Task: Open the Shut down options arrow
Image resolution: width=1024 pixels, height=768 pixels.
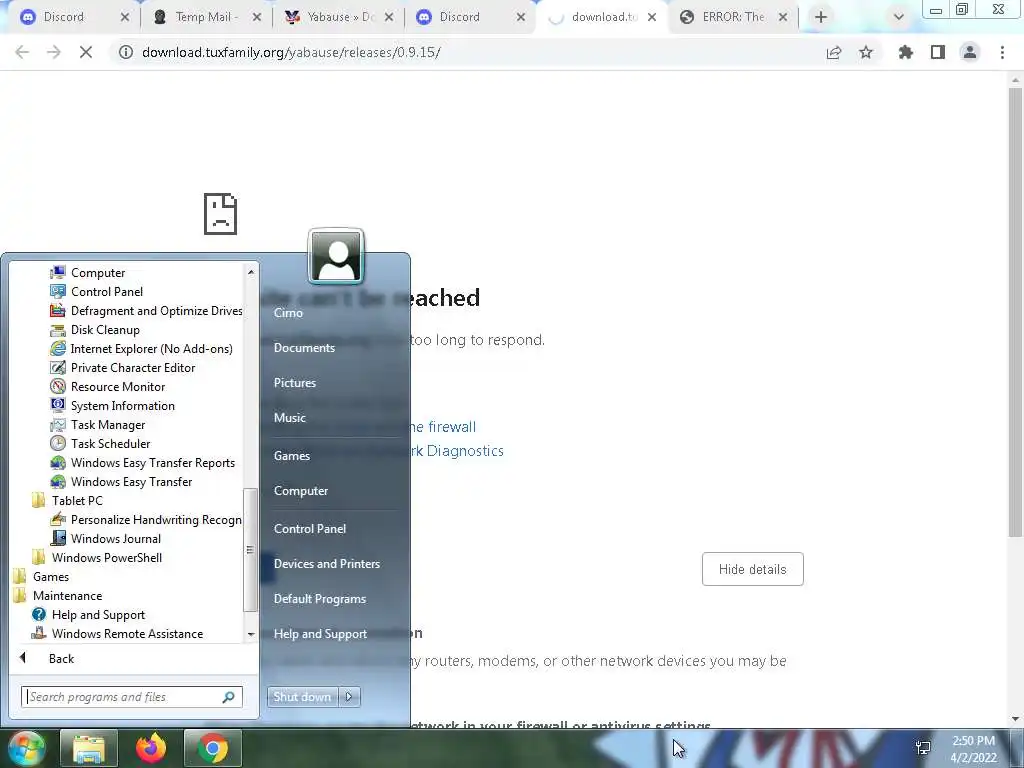Action: click(x=349, y=697)
